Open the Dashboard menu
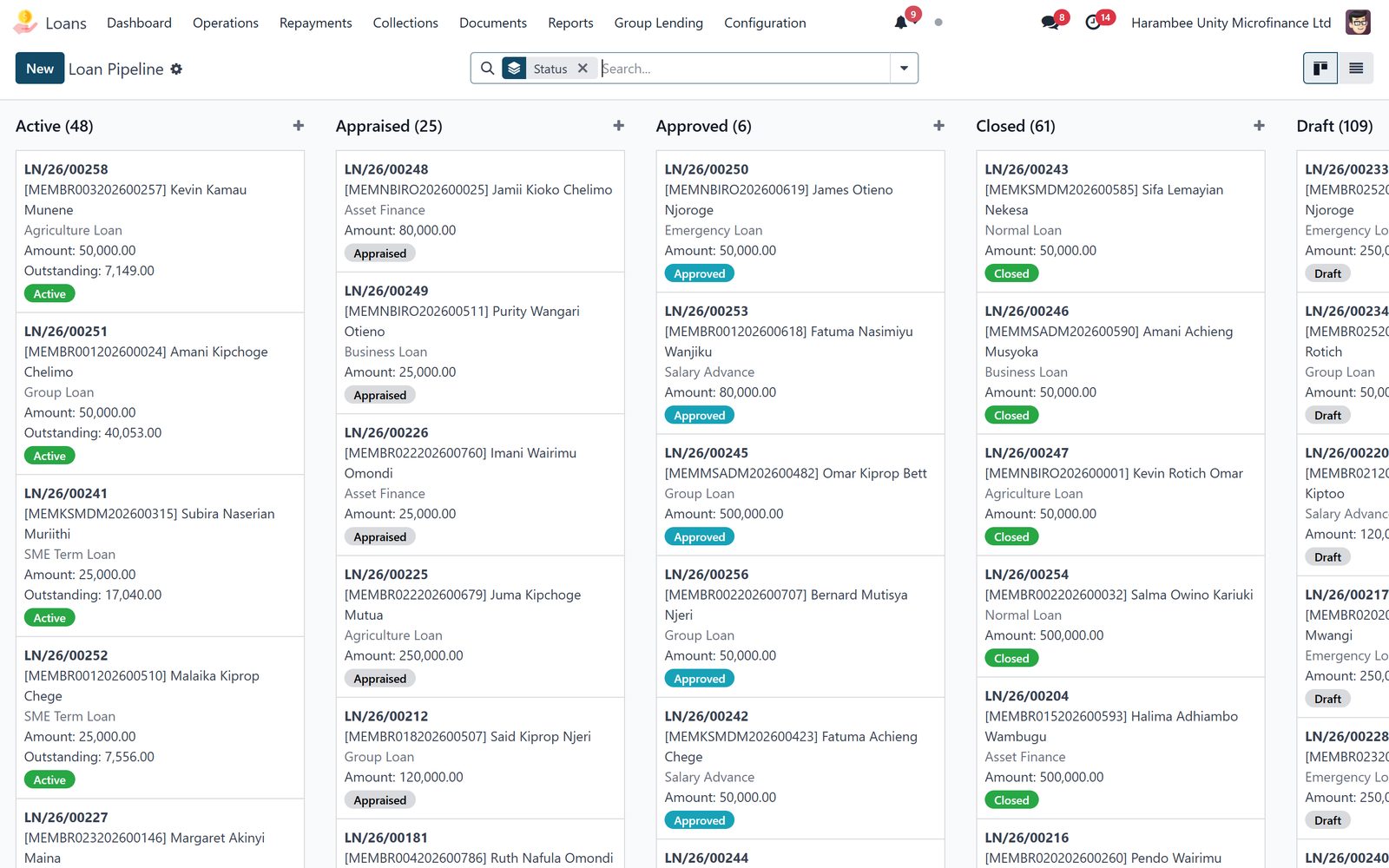This screenshot has width=1389, height=868. pyautogui.click(x=139, y=23)
